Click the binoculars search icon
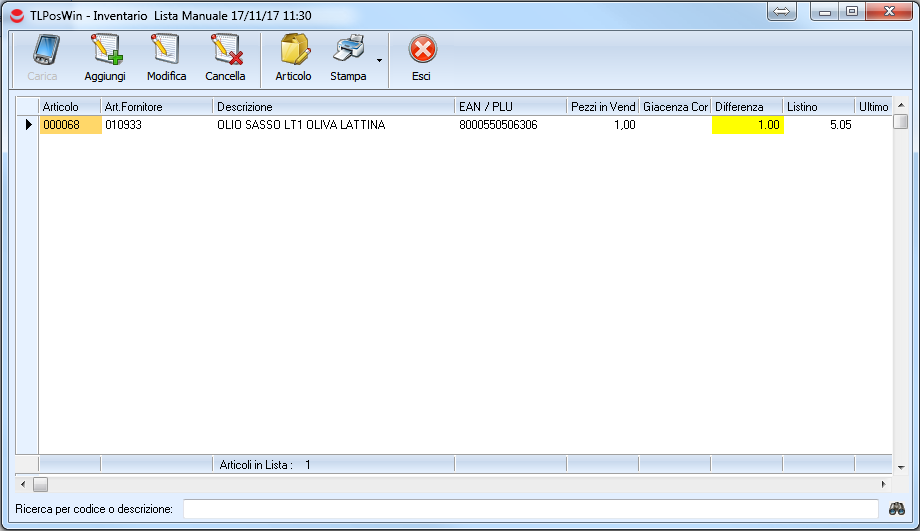The image size is (920, 531). click(897, 509)
